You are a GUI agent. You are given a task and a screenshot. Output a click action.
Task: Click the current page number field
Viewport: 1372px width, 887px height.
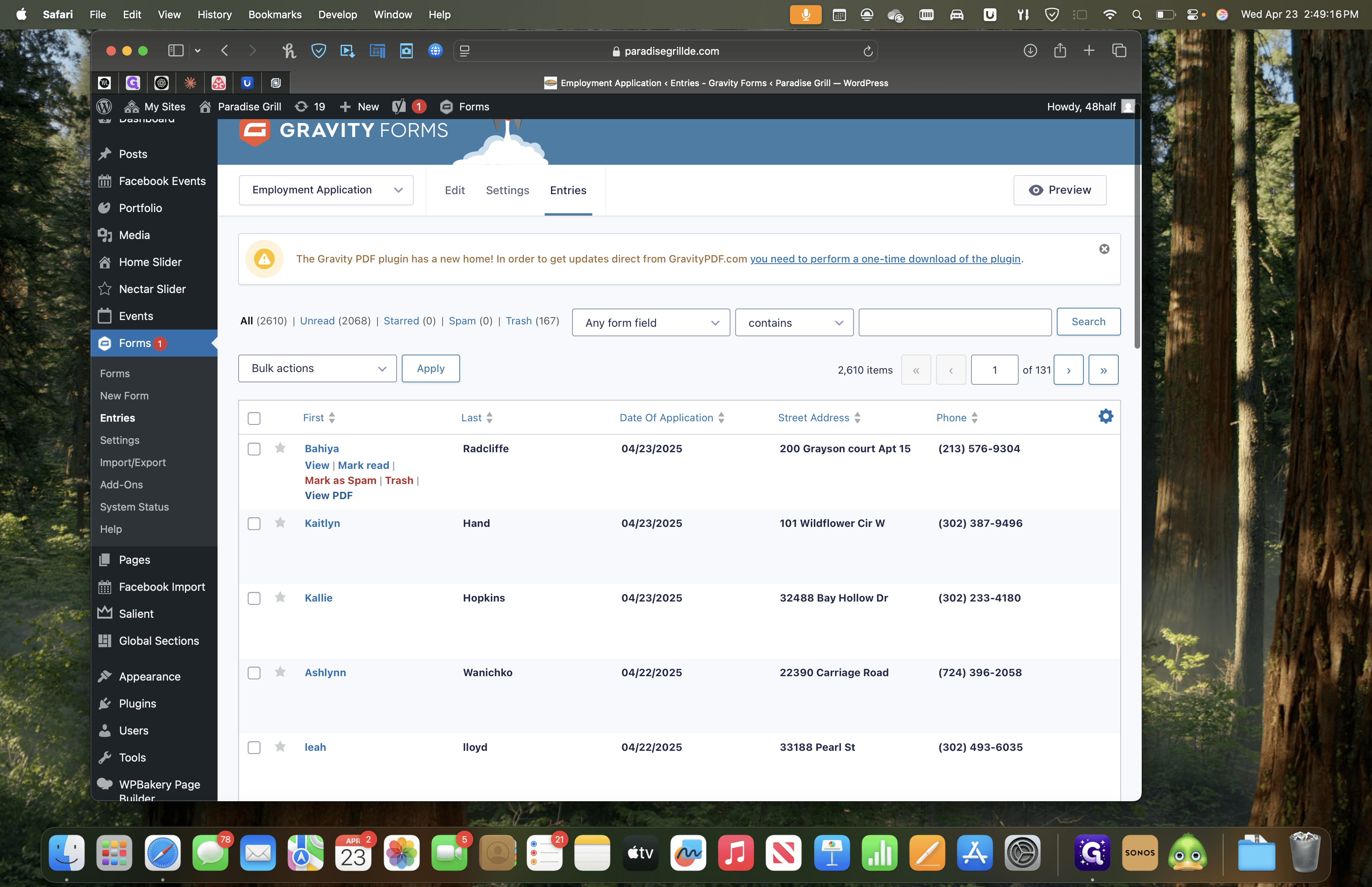point(994,370)
